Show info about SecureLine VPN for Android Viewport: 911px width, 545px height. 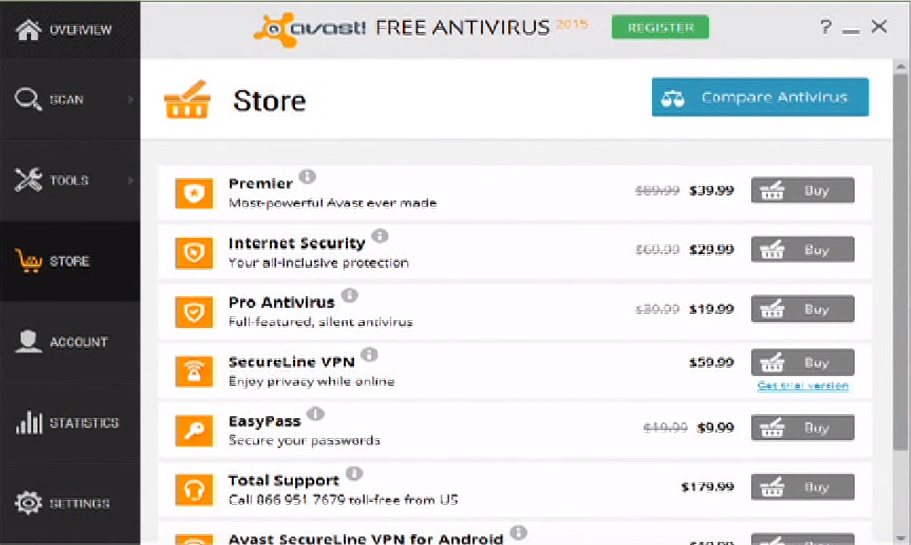coord(518,532)
